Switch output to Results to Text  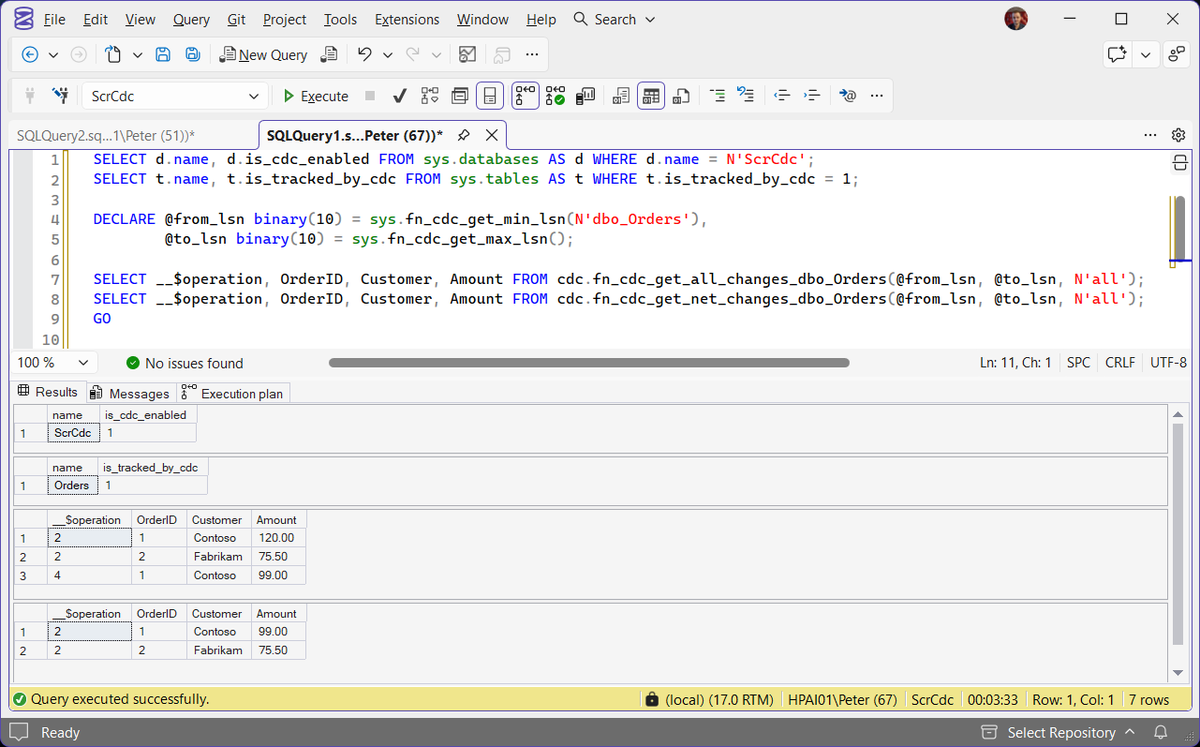[621, 96]
